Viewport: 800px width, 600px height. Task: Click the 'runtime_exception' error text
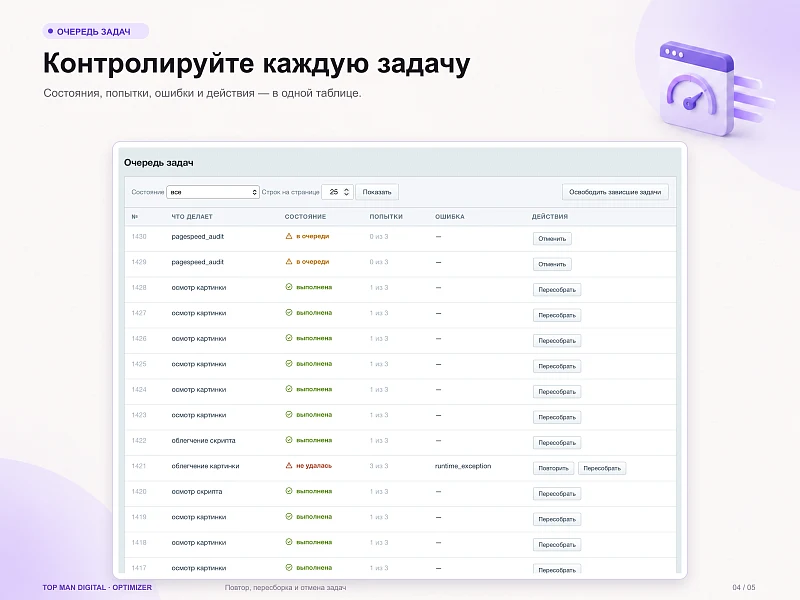point(463,466)
